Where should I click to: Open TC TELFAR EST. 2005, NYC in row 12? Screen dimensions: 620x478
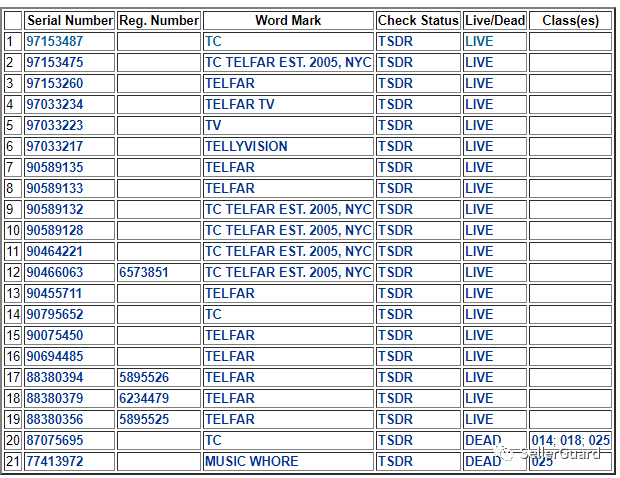(288, 272)
